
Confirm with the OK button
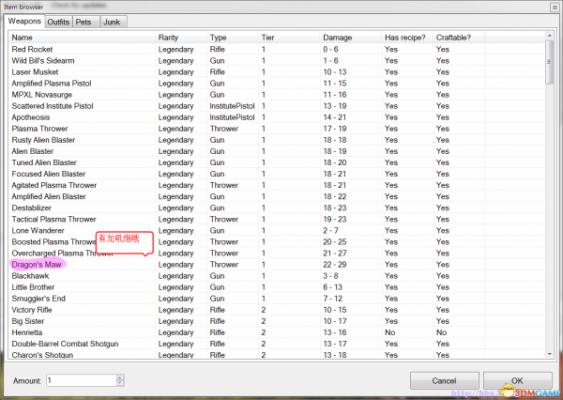(x=517, y=381)
